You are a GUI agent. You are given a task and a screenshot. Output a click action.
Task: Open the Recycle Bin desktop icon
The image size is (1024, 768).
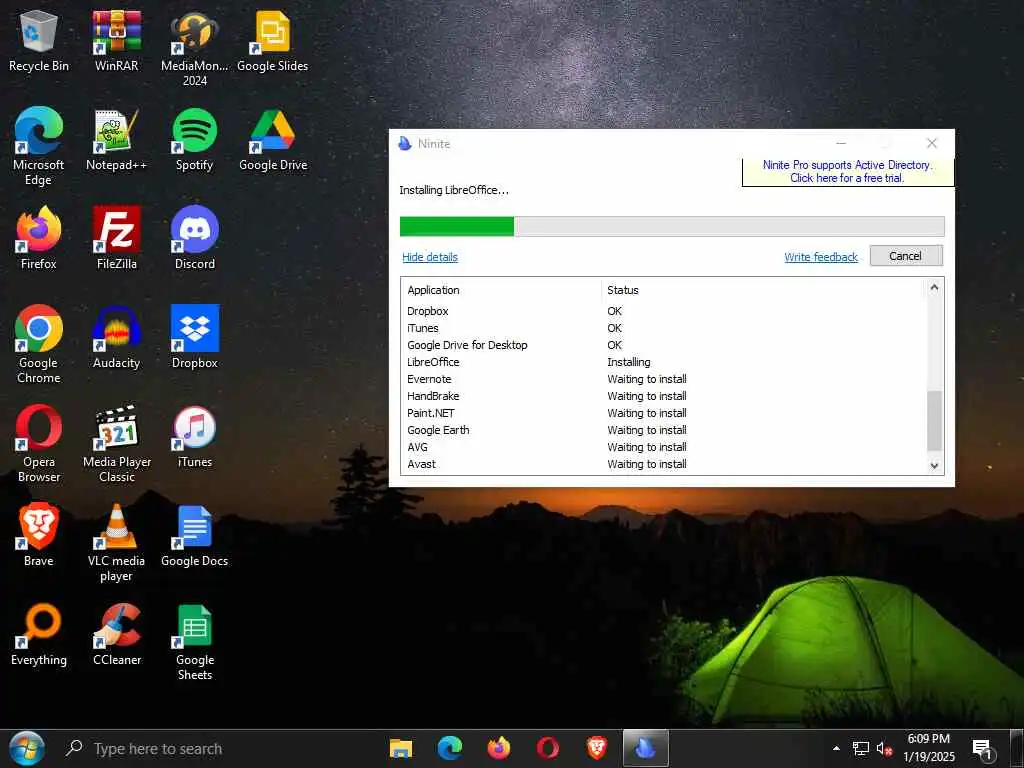point(39,42)
